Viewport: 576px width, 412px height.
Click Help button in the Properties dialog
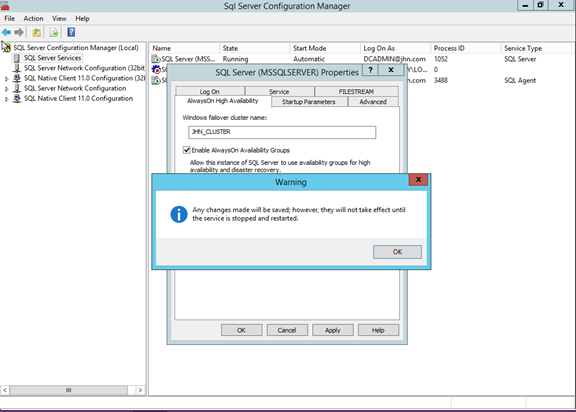(378, 330)
